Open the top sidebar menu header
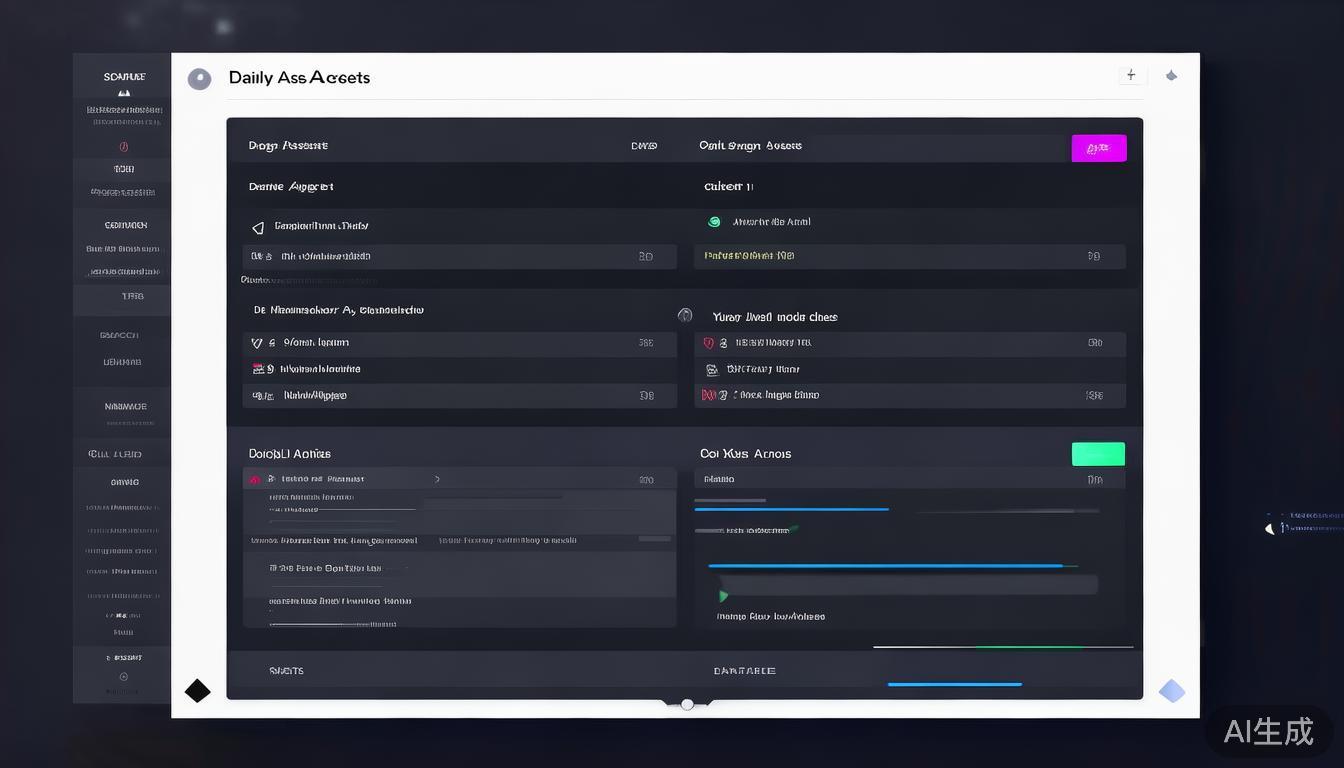 pyautogui.click(x=124, y=77)
